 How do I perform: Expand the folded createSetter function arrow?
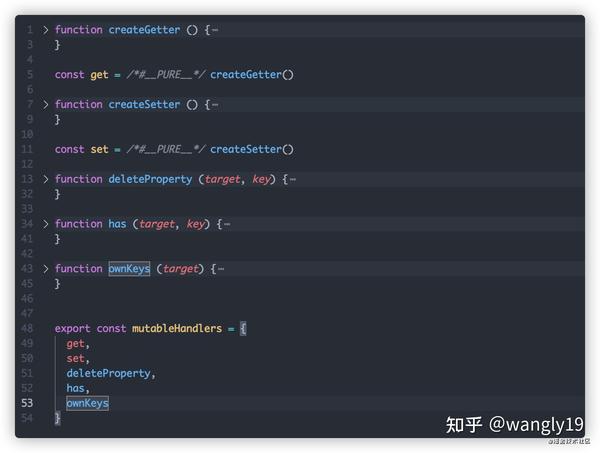(x=46, y=105)
